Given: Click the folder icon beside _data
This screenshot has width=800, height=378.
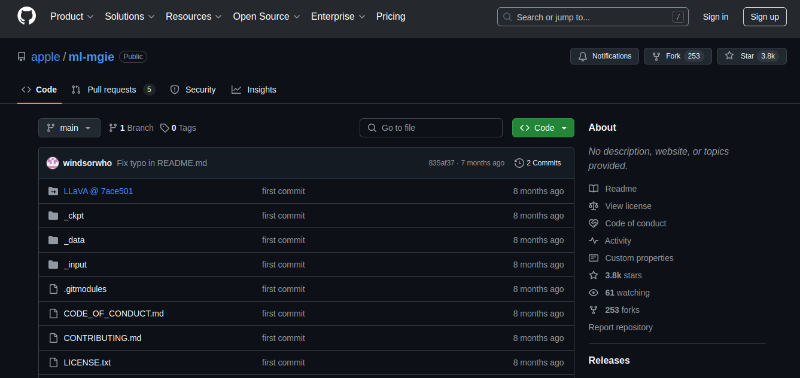Looking at the screenshot, I should [x=53, y=240].
